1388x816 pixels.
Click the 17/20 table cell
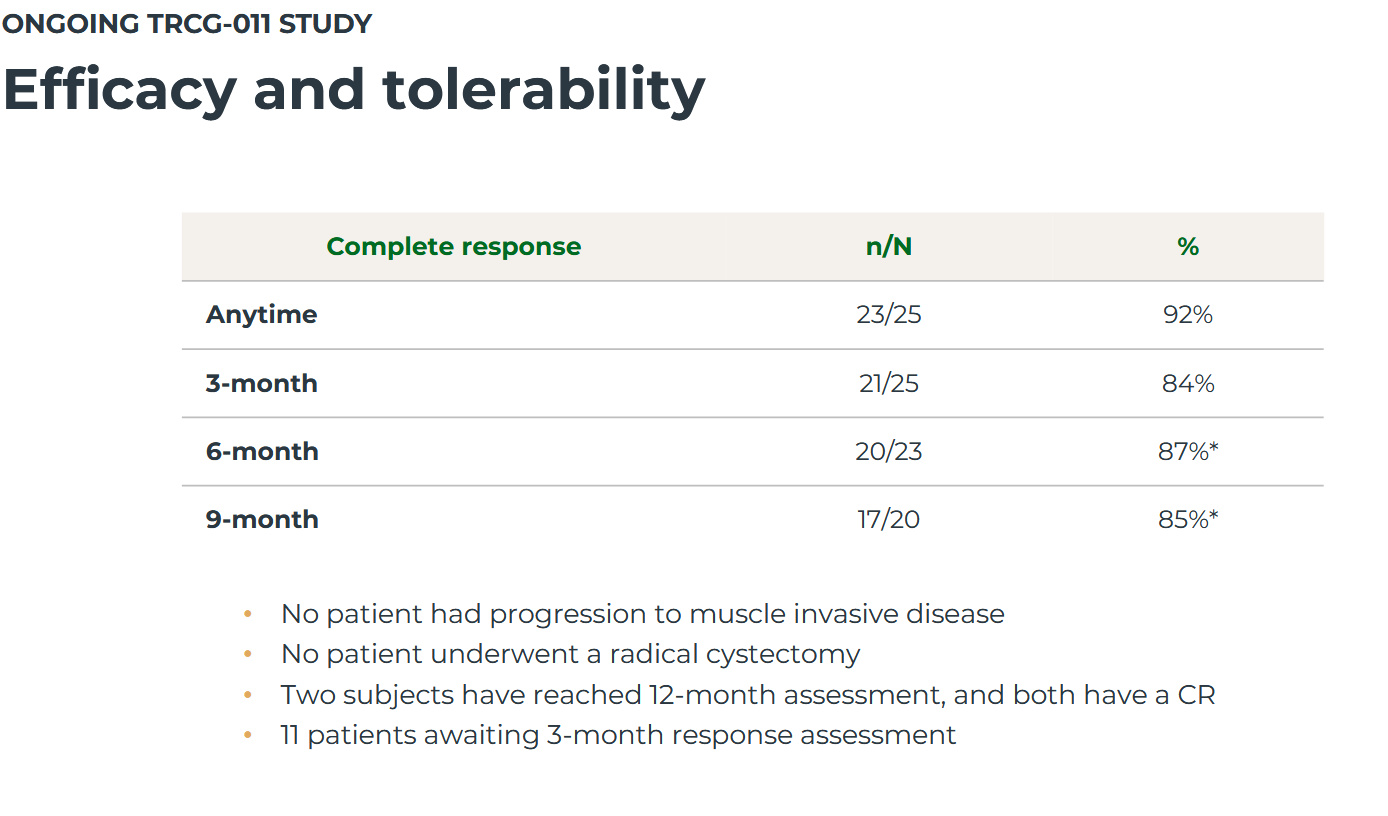click(888, 520)
